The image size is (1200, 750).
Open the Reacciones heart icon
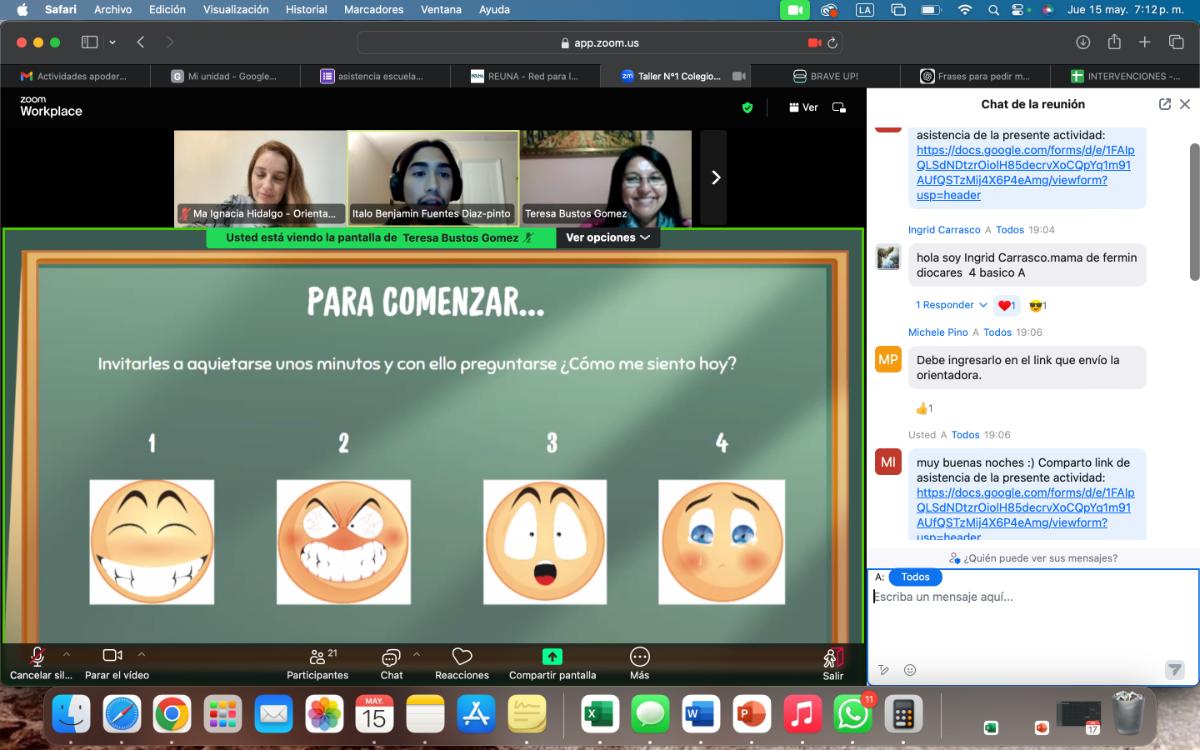(461, 657)
